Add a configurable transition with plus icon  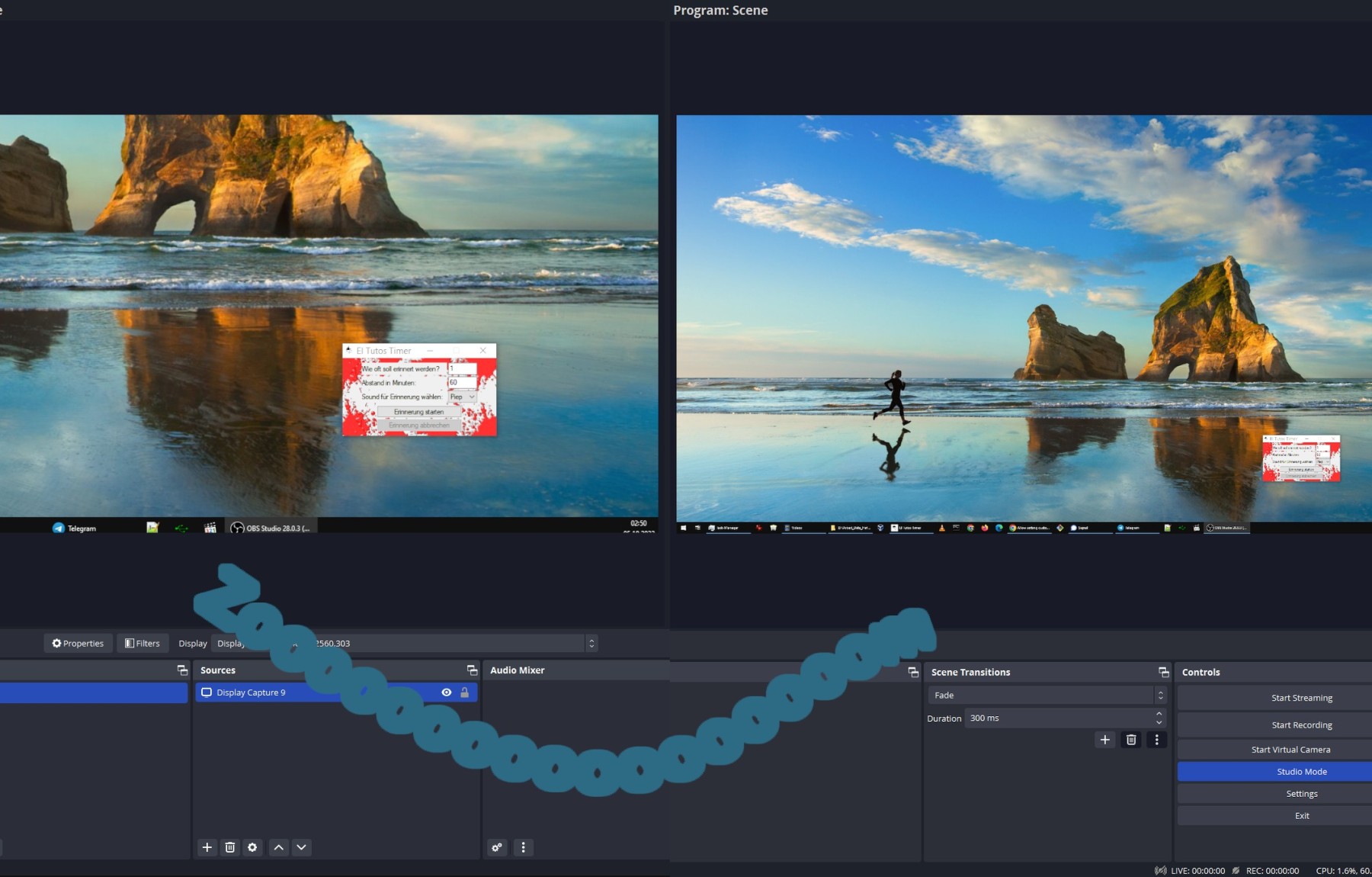point(1104,740)
